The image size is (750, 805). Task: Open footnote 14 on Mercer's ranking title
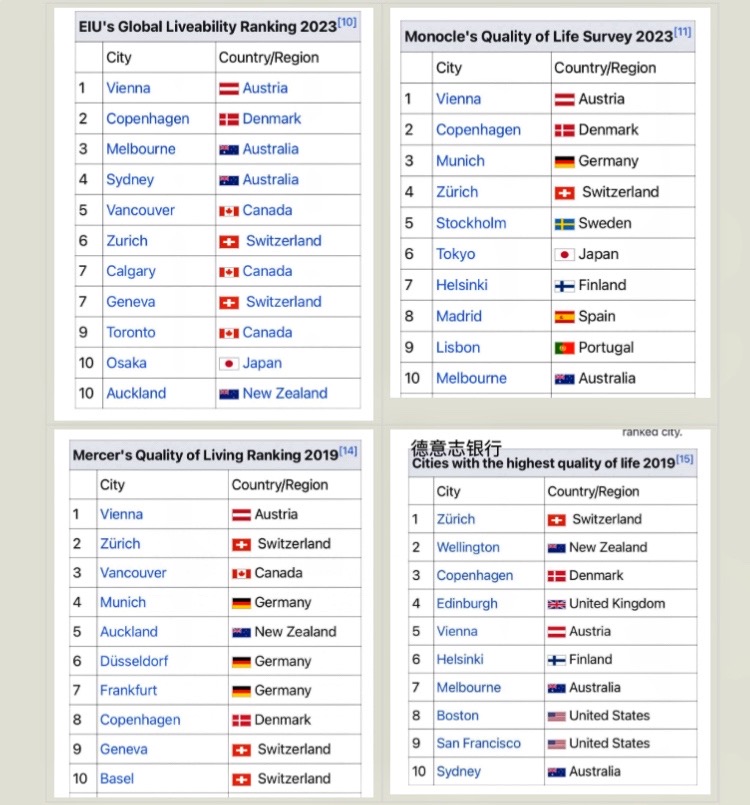347,451
